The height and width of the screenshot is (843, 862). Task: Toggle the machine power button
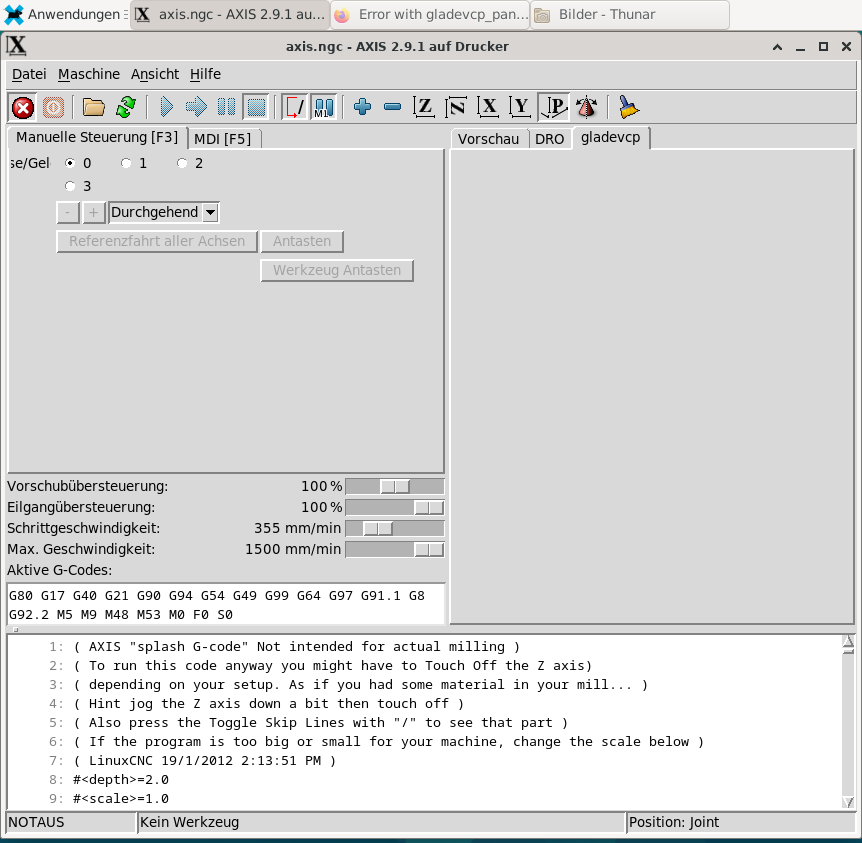[x=53, y=107]
